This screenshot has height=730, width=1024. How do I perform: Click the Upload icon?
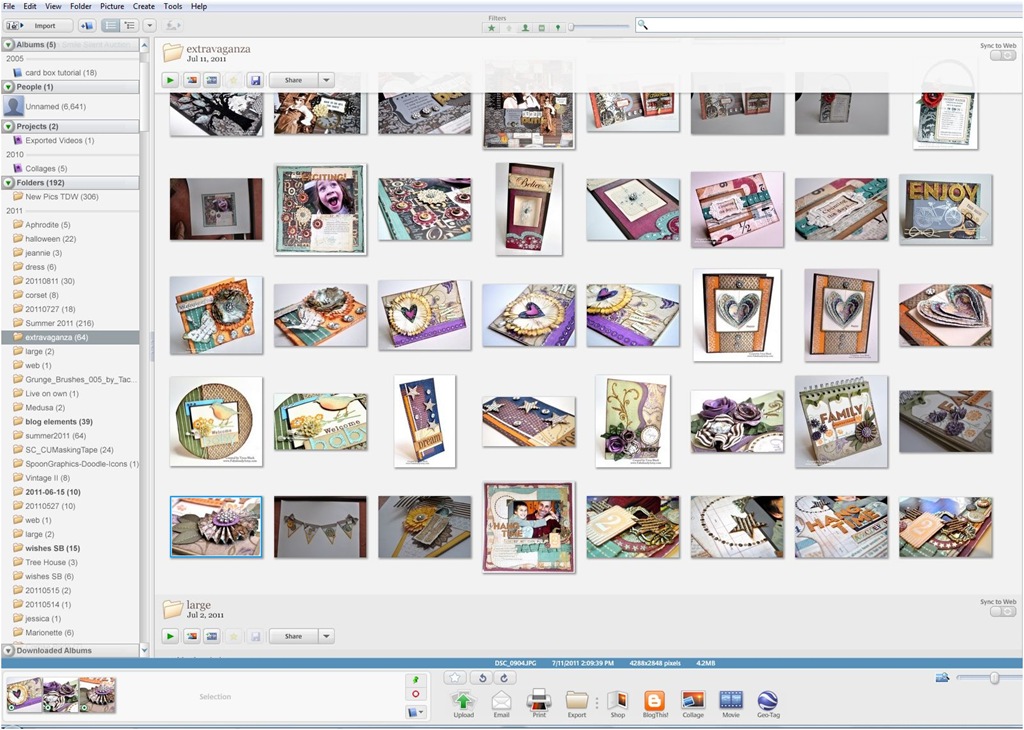(x=463, y=705)
